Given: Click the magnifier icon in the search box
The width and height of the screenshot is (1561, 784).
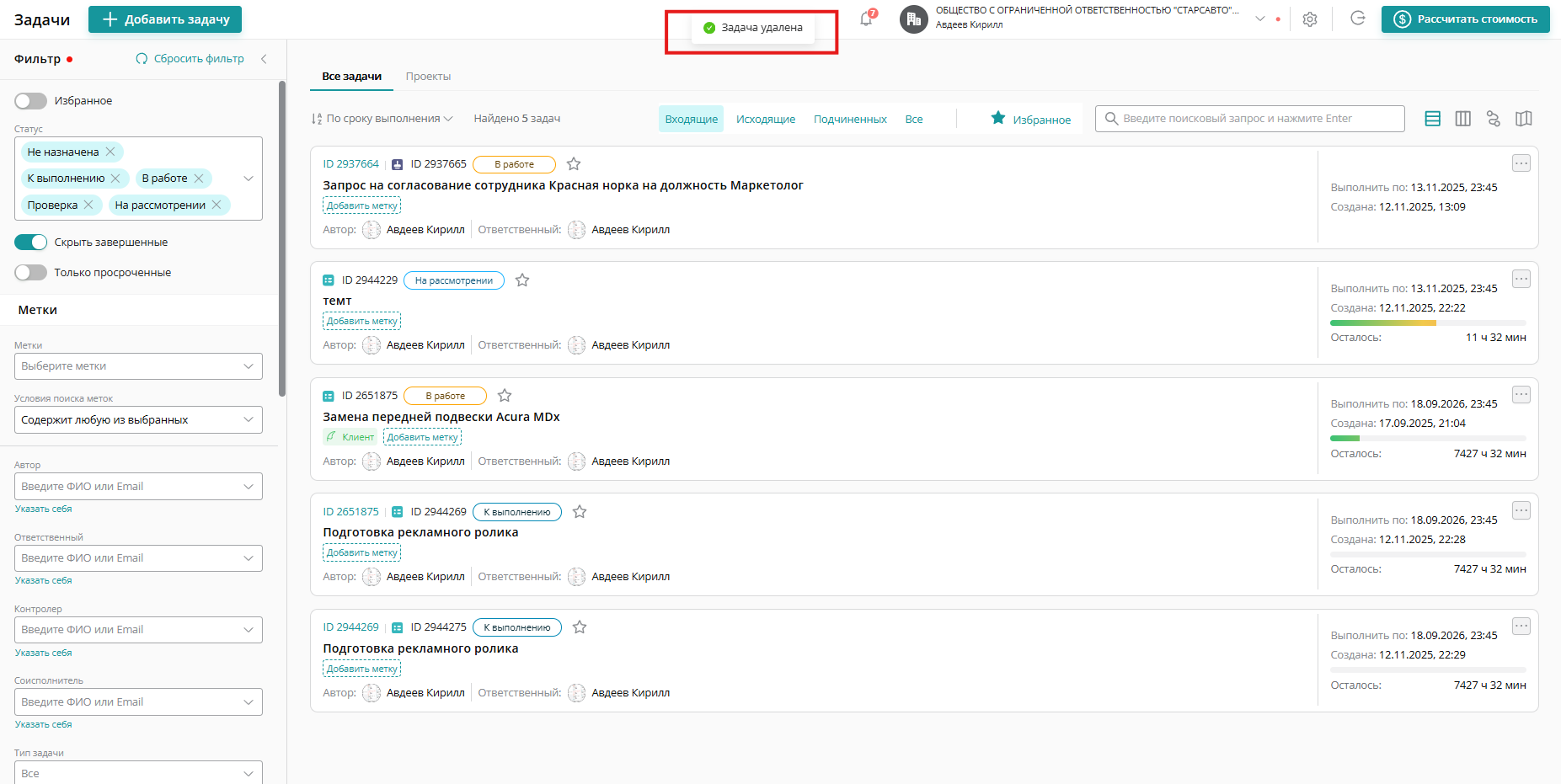Looking at the screenshot, I should tap(1111, 119).
